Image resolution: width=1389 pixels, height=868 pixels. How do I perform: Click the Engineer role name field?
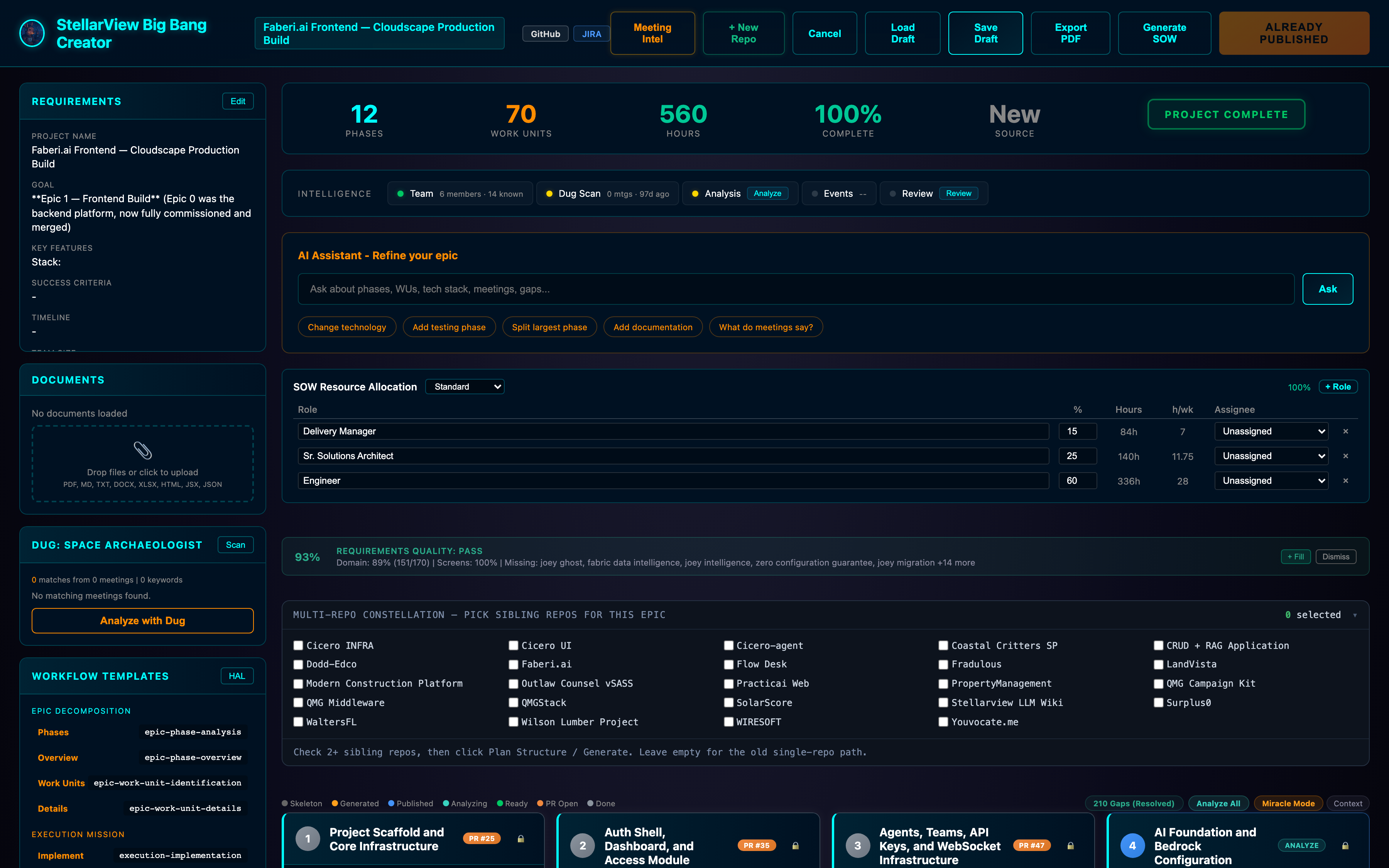(673, 481)
